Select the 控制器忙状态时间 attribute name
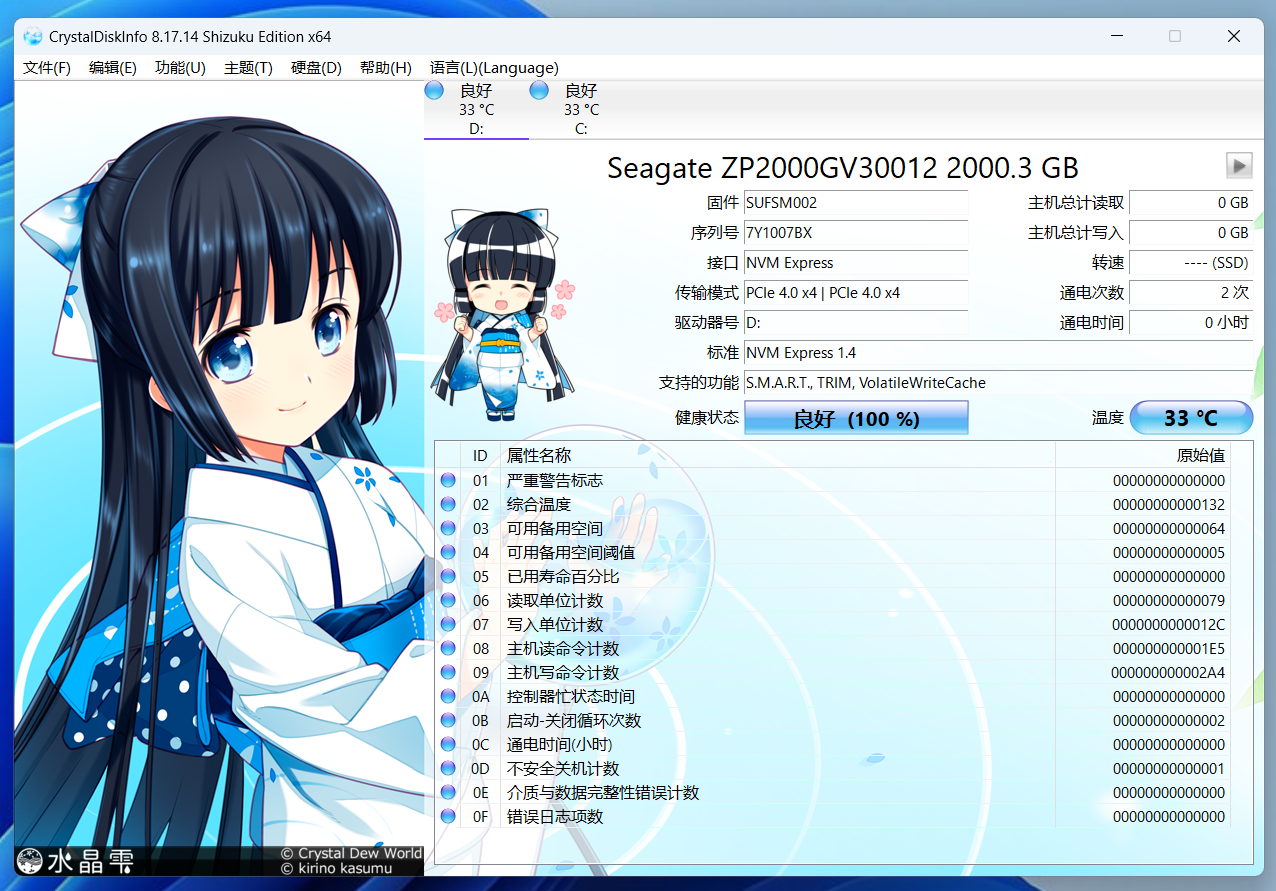1276x891 pixels. coord(571,696)
